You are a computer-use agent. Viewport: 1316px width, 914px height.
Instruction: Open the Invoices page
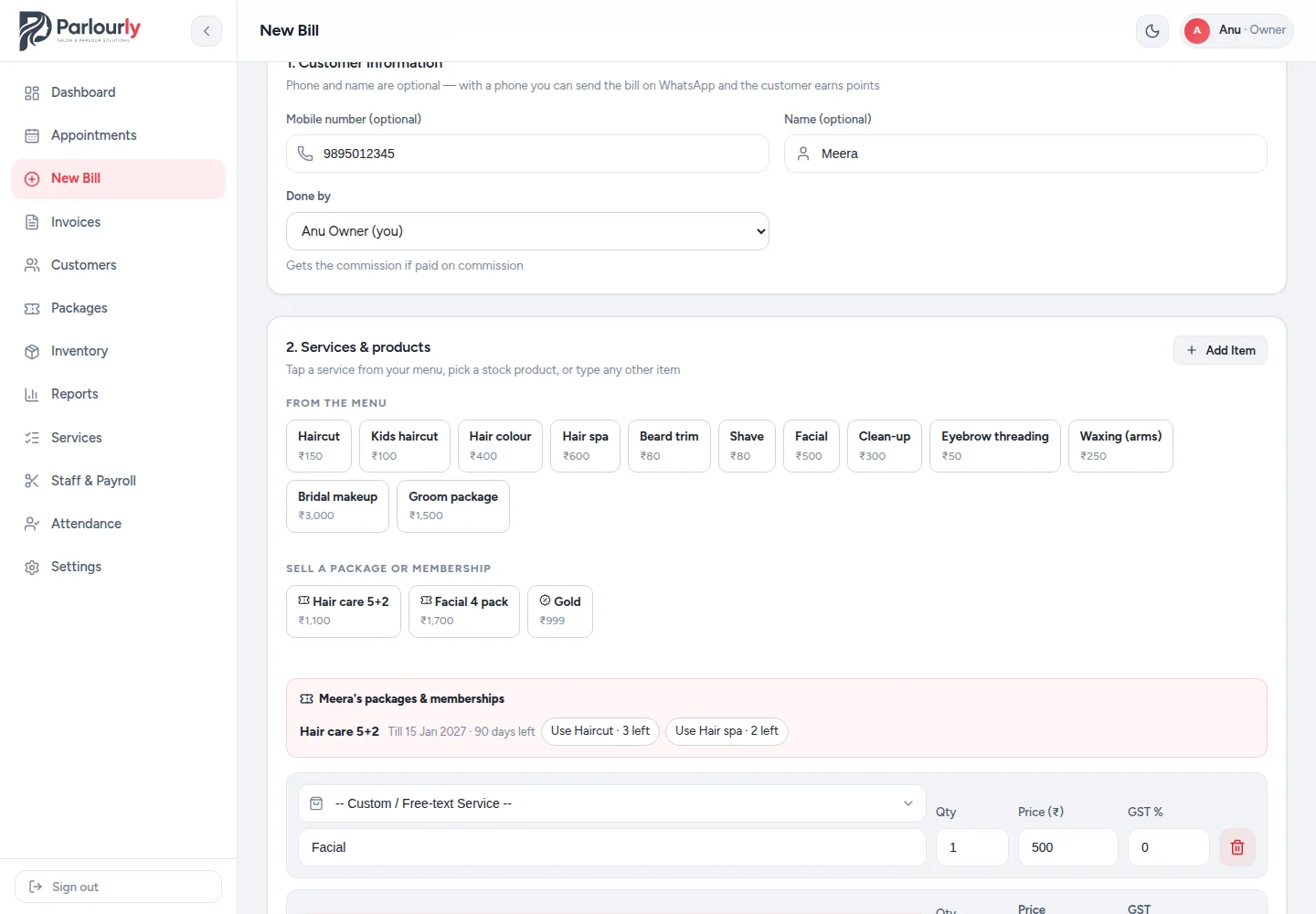pos(118,222)
